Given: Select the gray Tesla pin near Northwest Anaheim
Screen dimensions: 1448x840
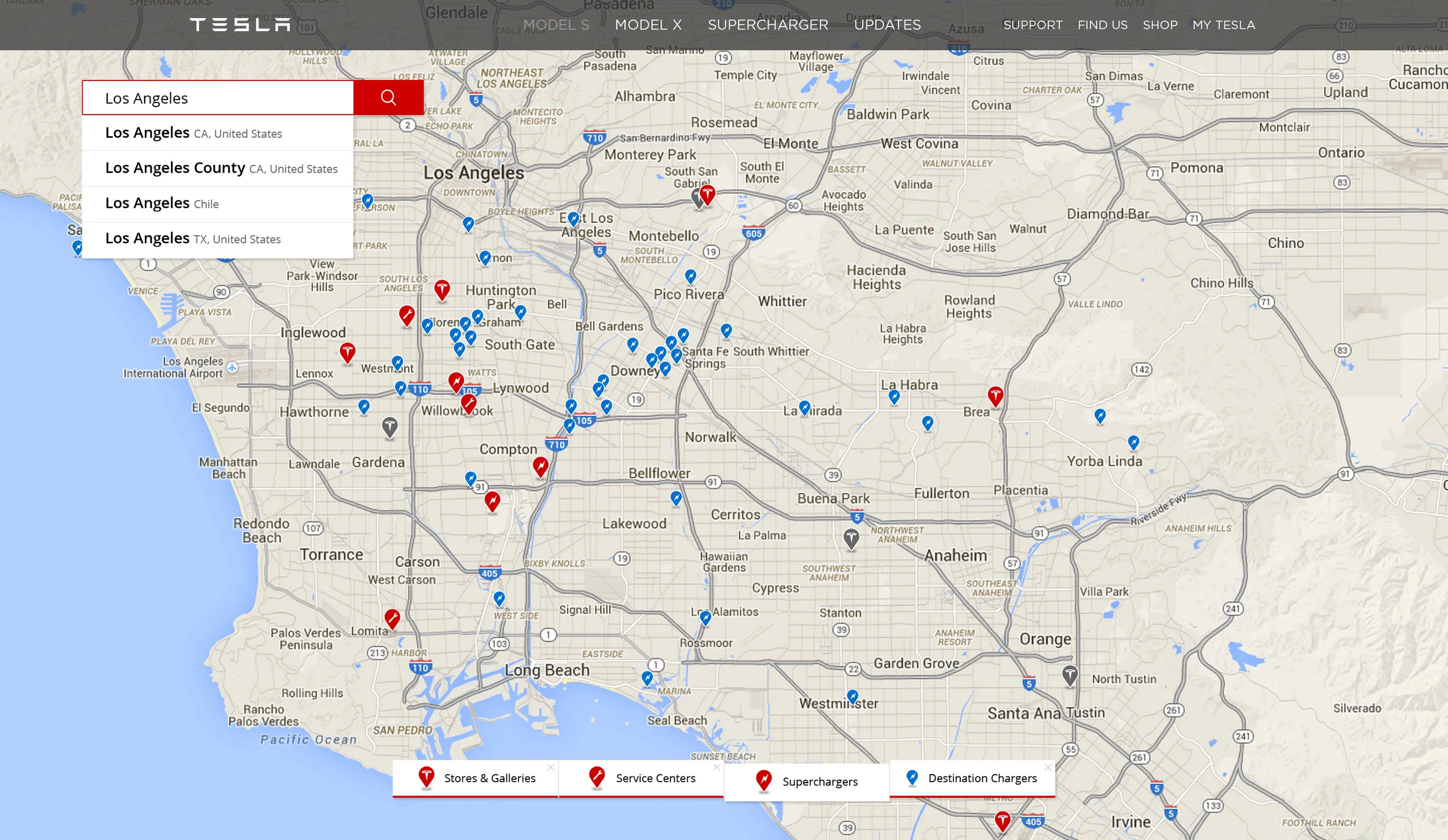Looking at the screenshot, I should pos(851,539).
